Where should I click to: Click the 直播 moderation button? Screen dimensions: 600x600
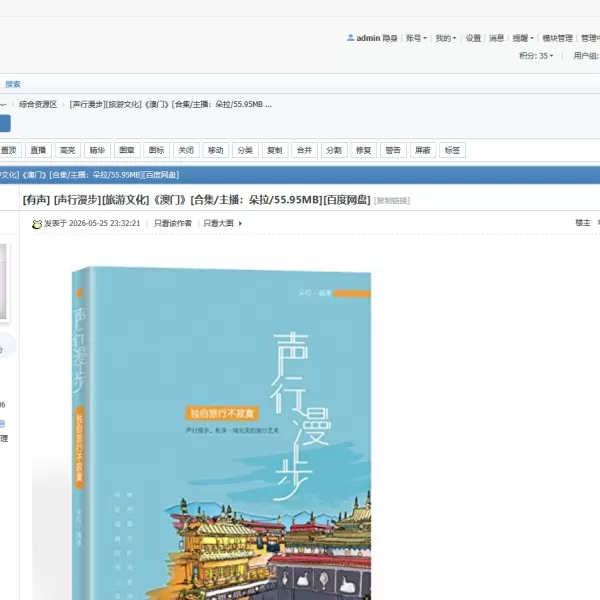38,150
